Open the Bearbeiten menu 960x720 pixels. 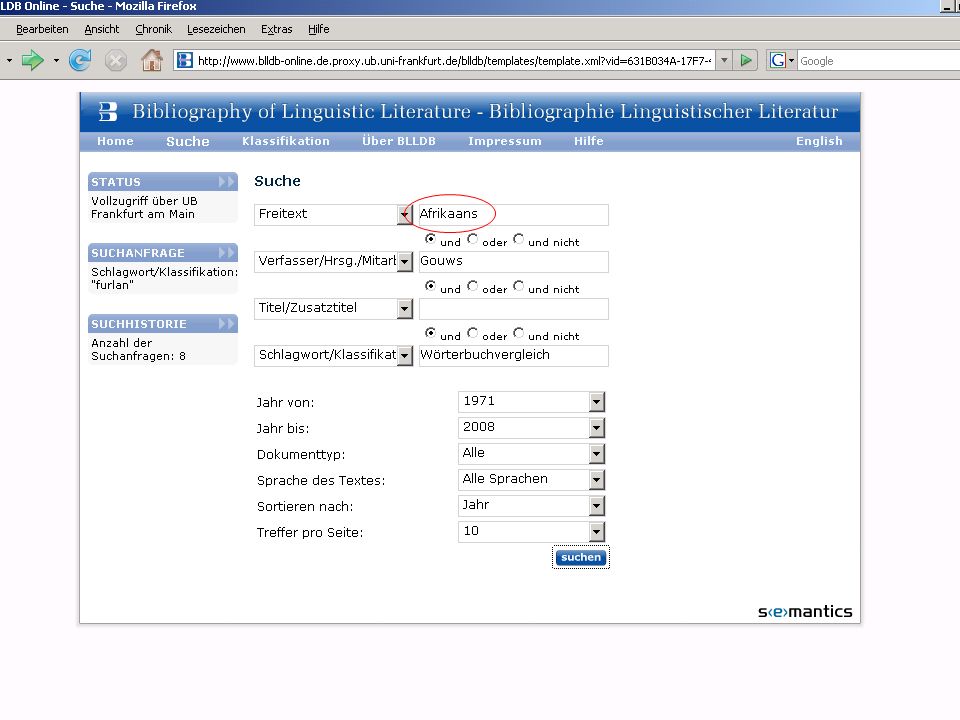[42, 29]
